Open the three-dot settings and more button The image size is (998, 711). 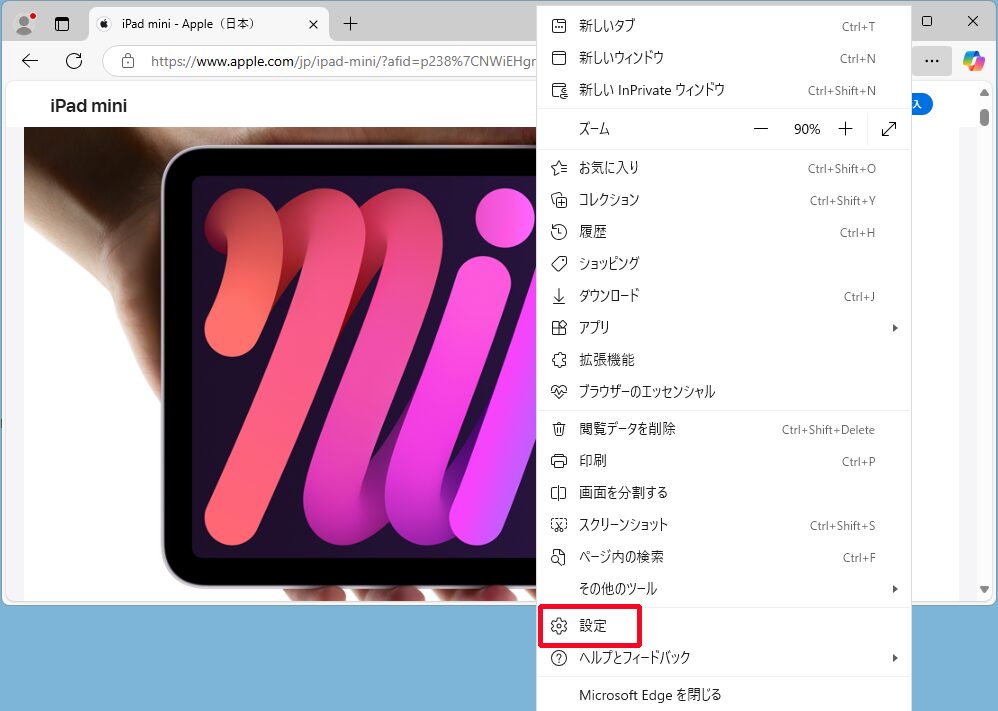(x=931, y=61)
